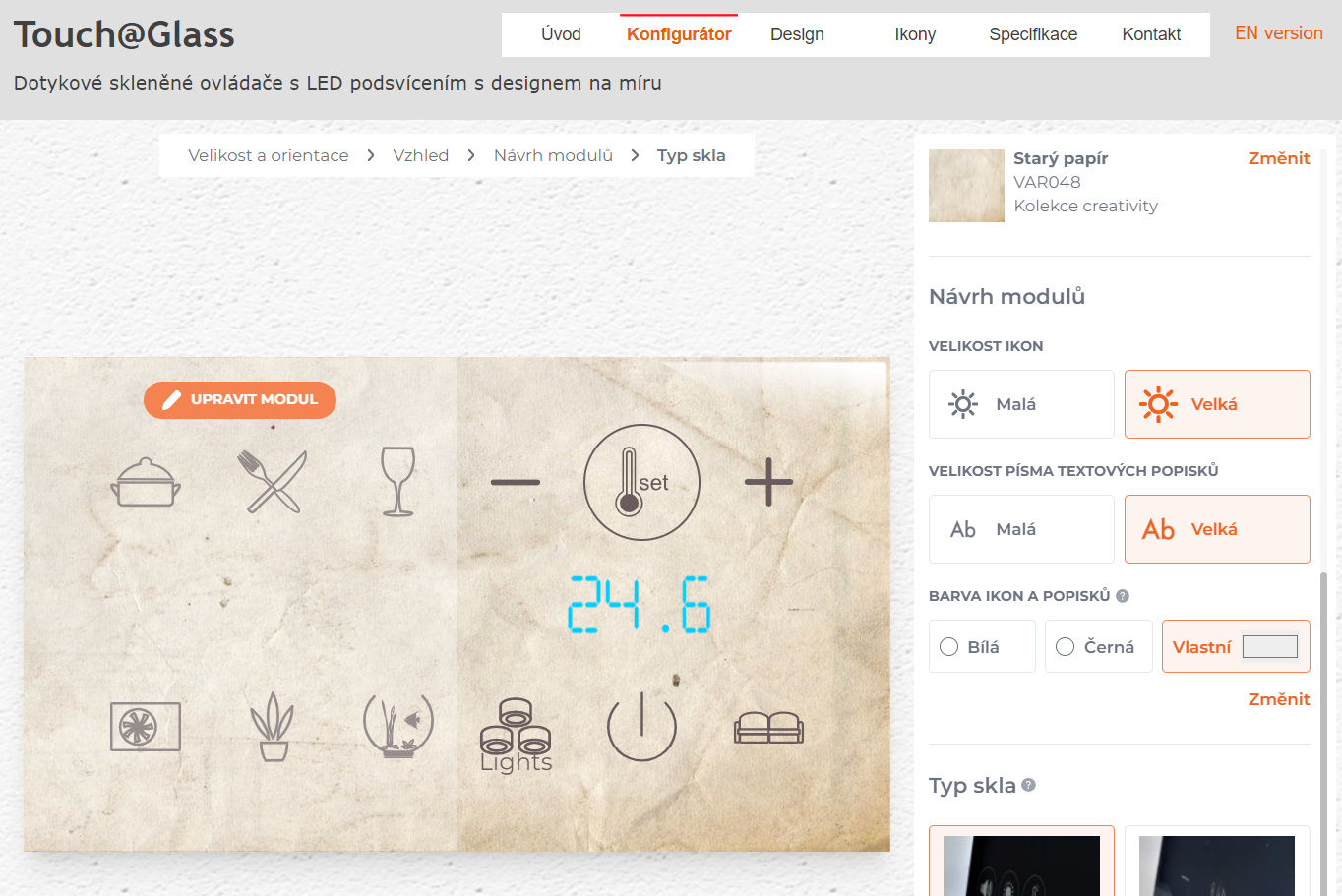The image size is (1342, 896).
Task: Open help tooltip next to Typ skla
Action: (1029, 785)
